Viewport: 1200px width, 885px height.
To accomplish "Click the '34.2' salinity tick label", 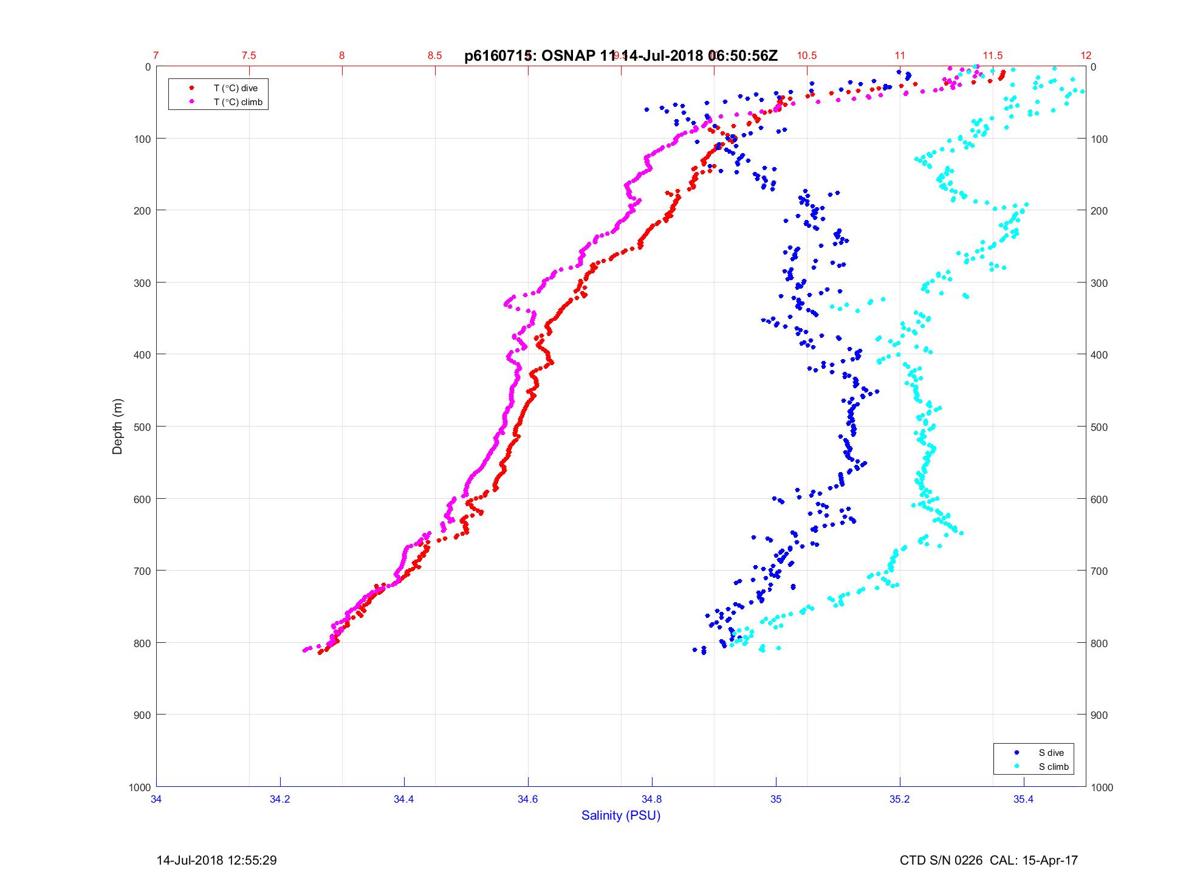I will [280, 798].
